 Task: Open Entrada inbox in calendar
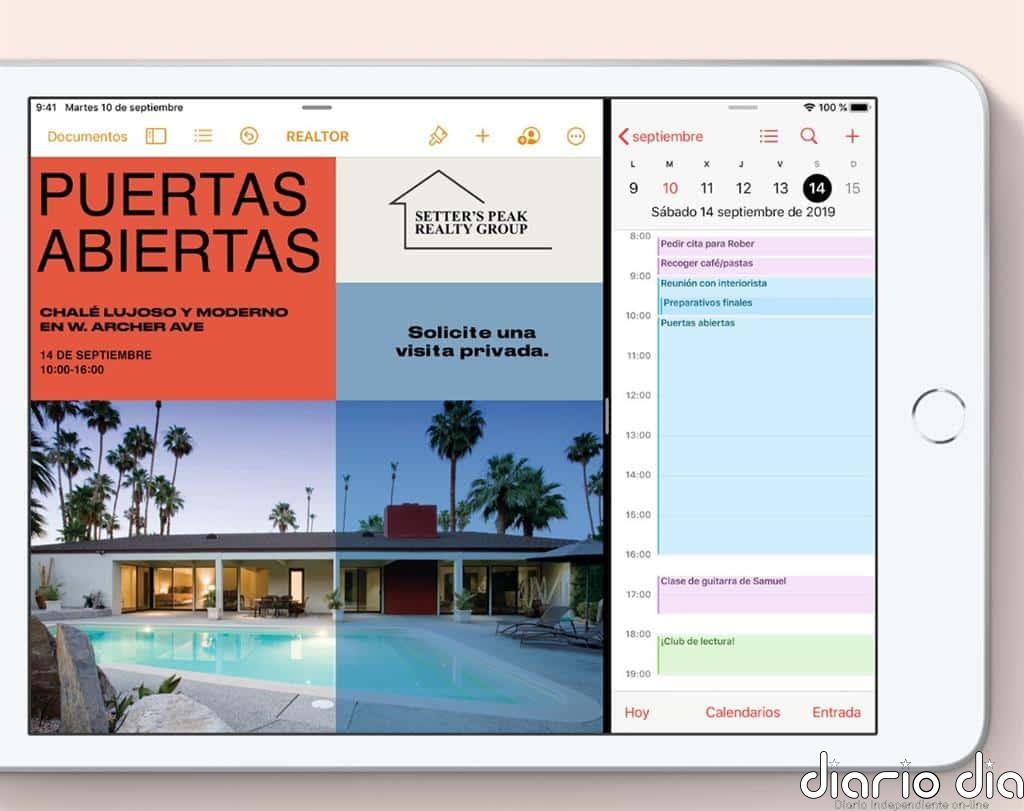836,712
